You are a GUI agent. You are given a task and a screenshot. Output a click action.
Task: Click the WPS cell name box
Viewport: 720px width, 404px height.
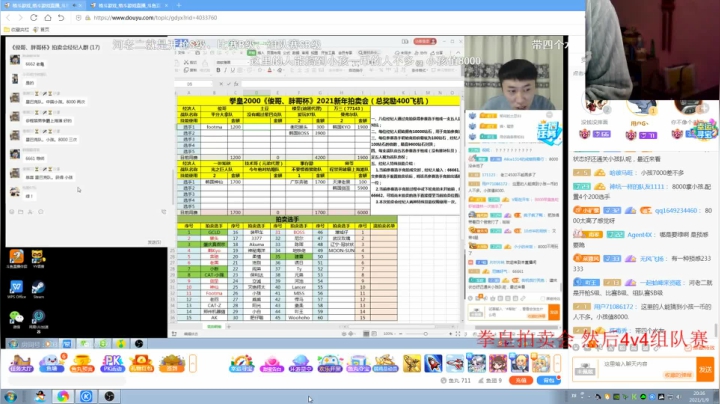click(193, 84)
